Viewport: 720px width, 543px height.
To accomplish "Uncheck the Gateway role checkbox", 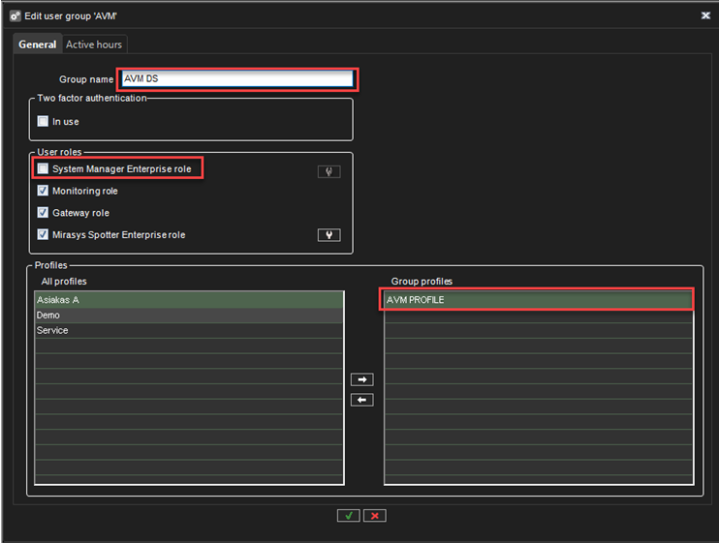I will 43,213.
